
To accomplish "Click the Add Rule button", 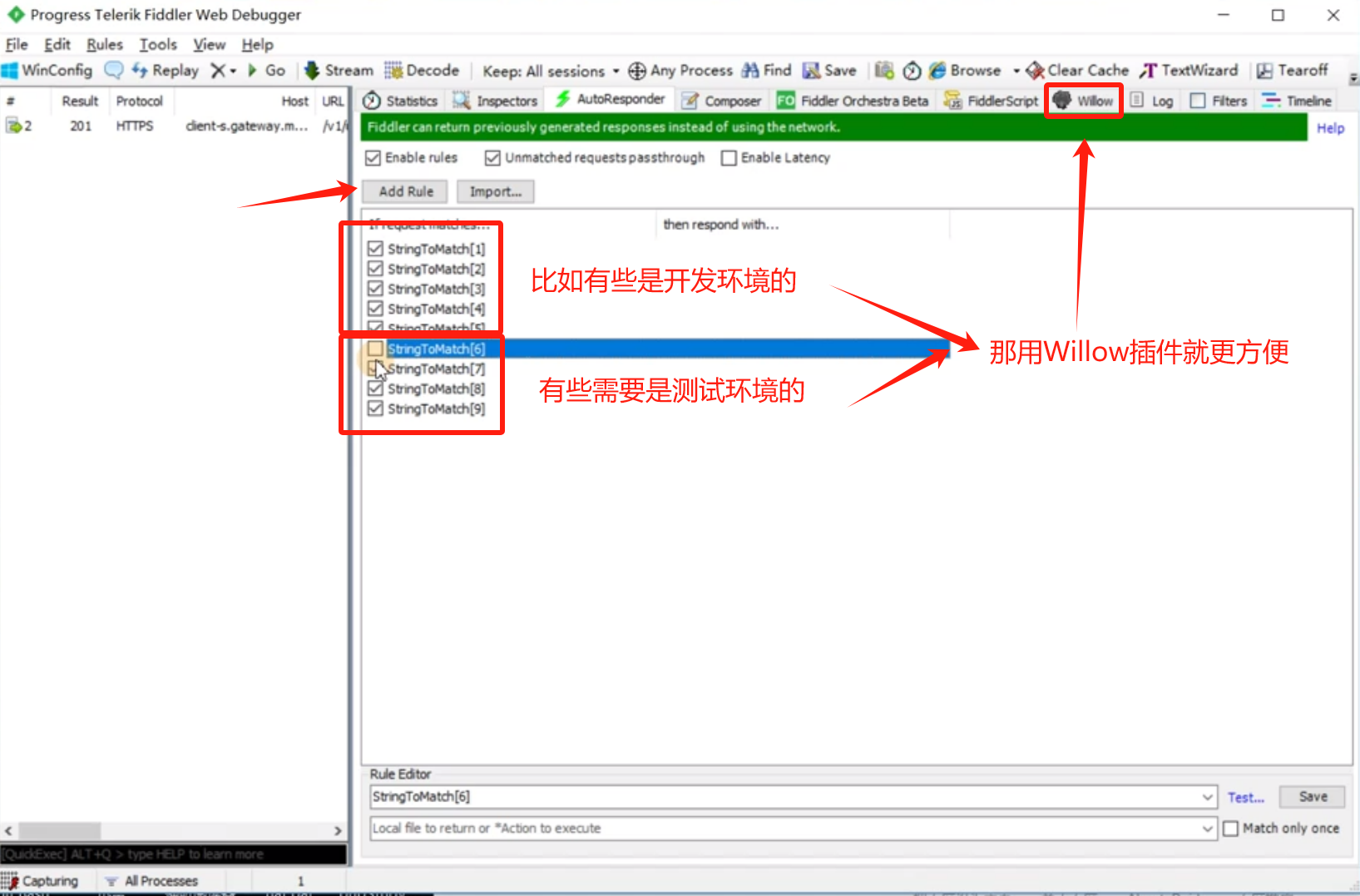I will click(406, 191).
